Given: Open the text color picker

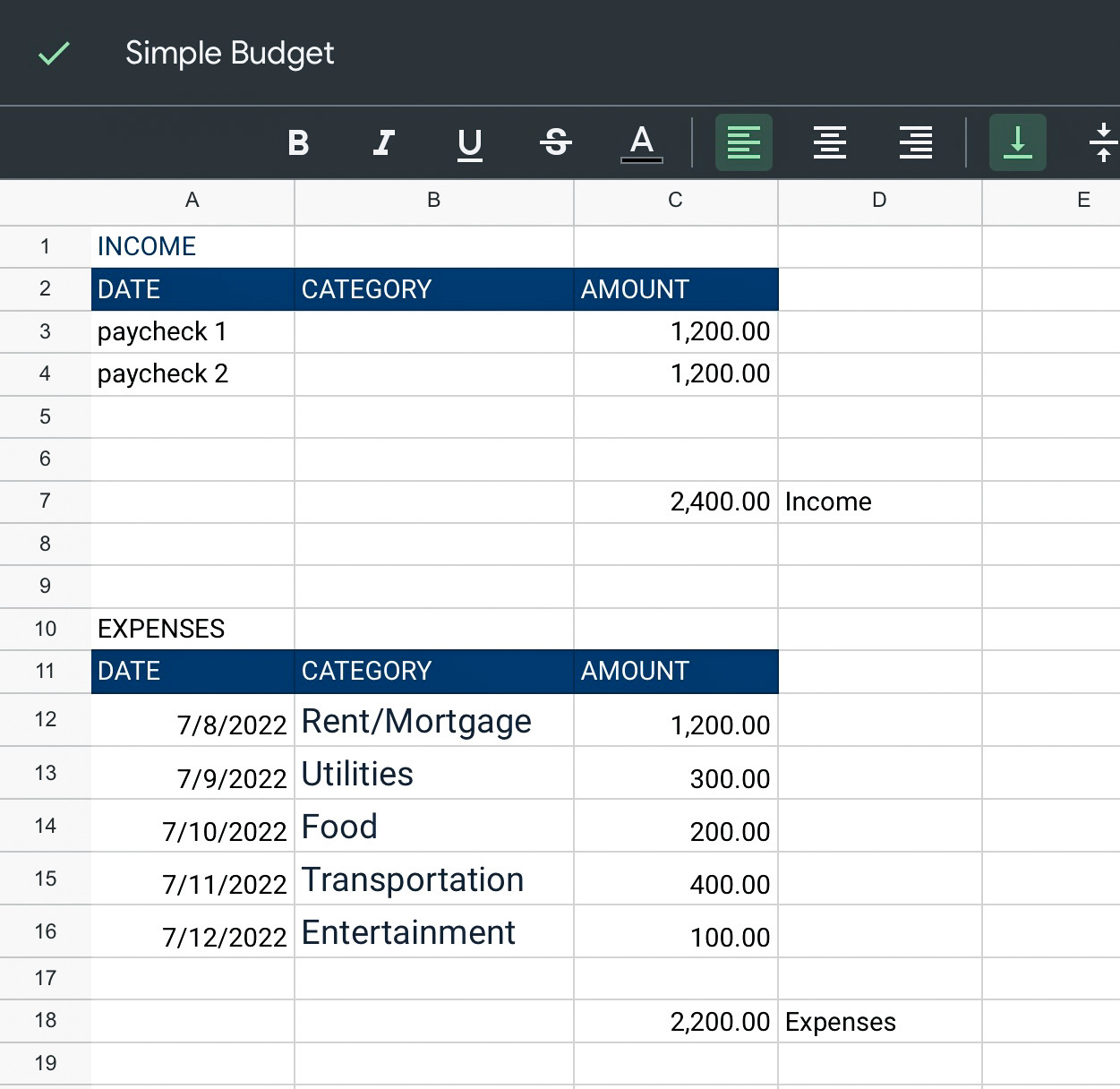Looking at the screenshot, I should (x=642, y=141).
